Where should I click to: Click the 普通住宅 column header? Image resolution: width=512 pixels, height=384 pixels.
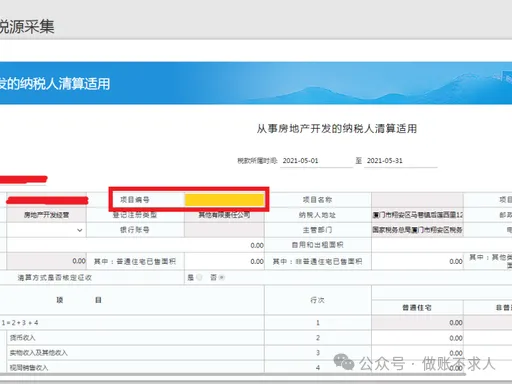point(417,308)
